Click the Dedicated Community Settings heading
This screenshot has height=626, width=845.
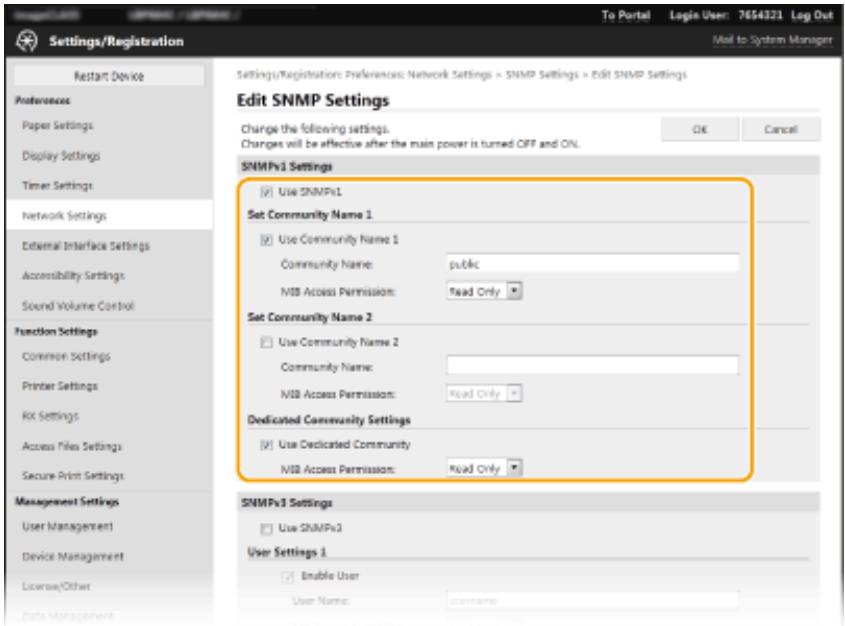pyautogui.click(x=329, y=420)
